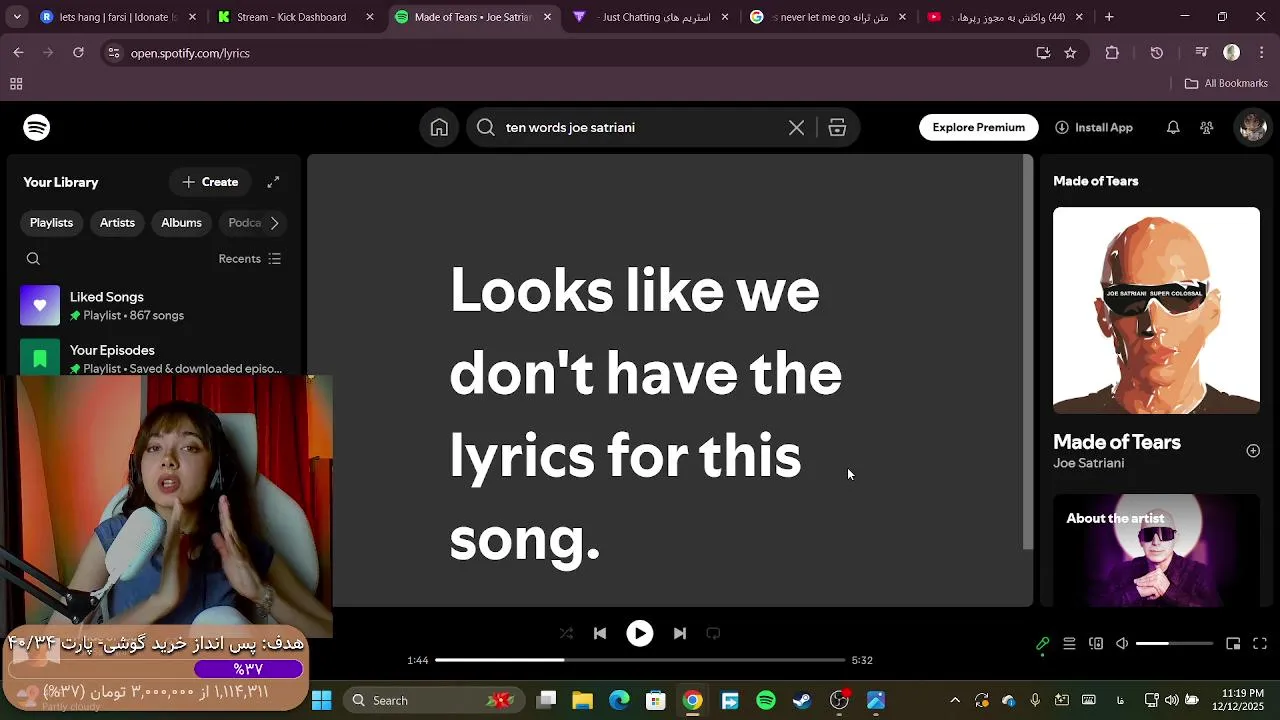Show more library filters with chevron arrow
The width and height of the screenshot is (1280, 720).
pyautogui.click(x=274, y=223)
